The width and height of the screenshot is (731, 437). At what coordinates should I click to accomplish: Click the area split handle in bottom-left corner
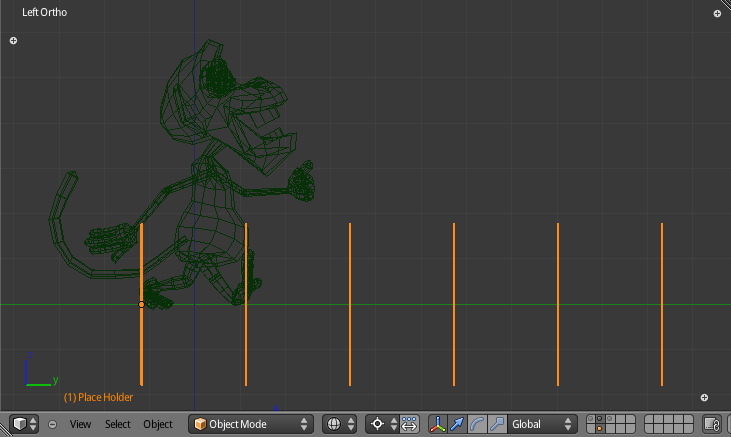pyautogui.click(x=5, y=430)
